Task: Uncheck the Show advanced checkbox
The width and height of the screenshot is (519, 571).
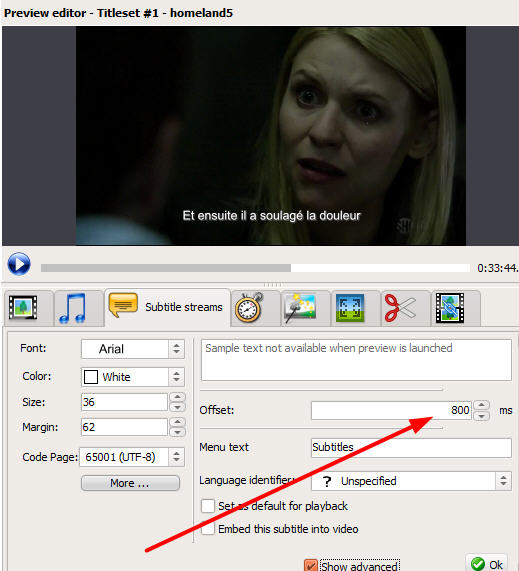Action: (311, 566)
